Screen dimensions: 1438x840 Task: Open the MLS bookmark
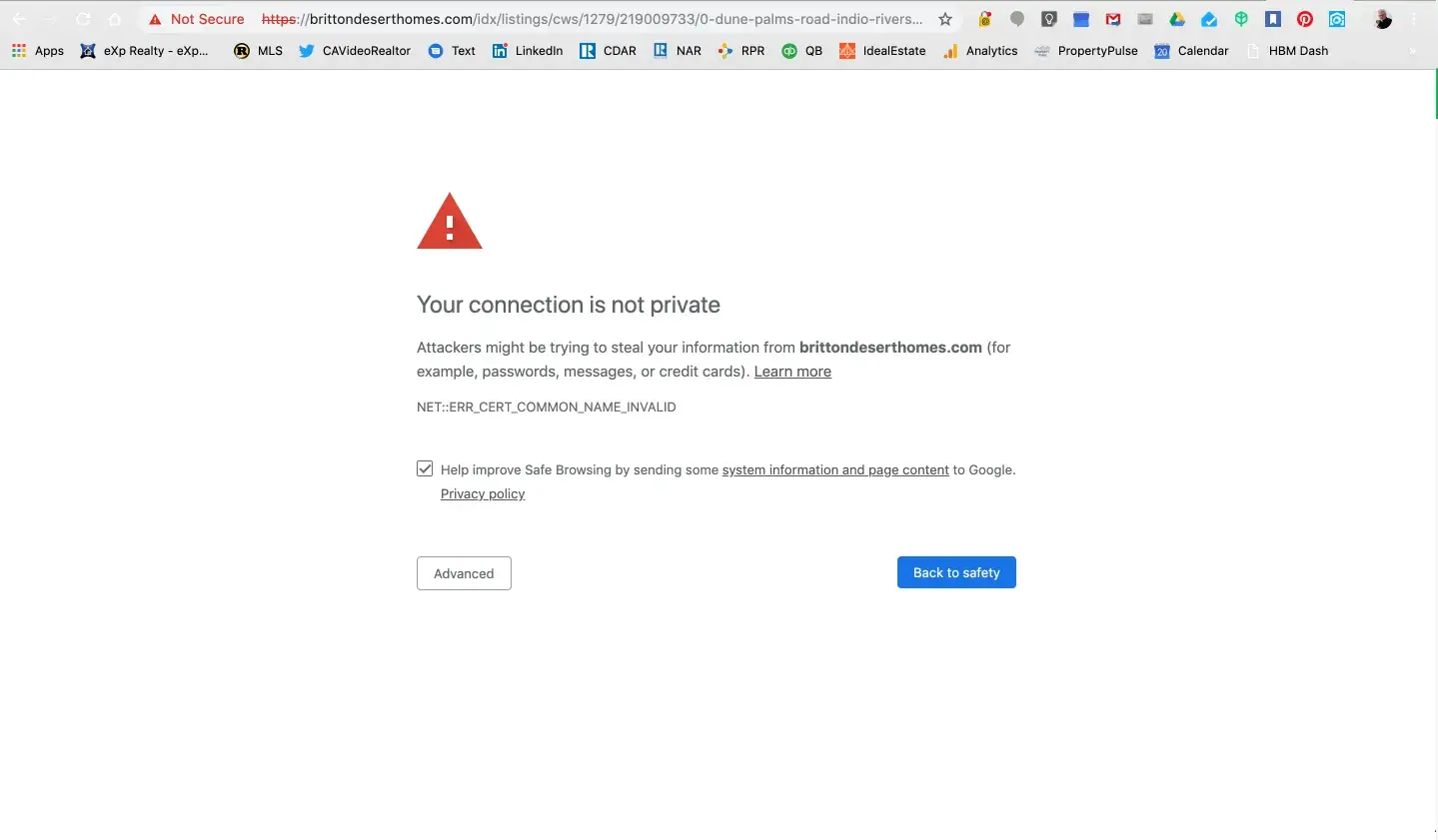258,51
